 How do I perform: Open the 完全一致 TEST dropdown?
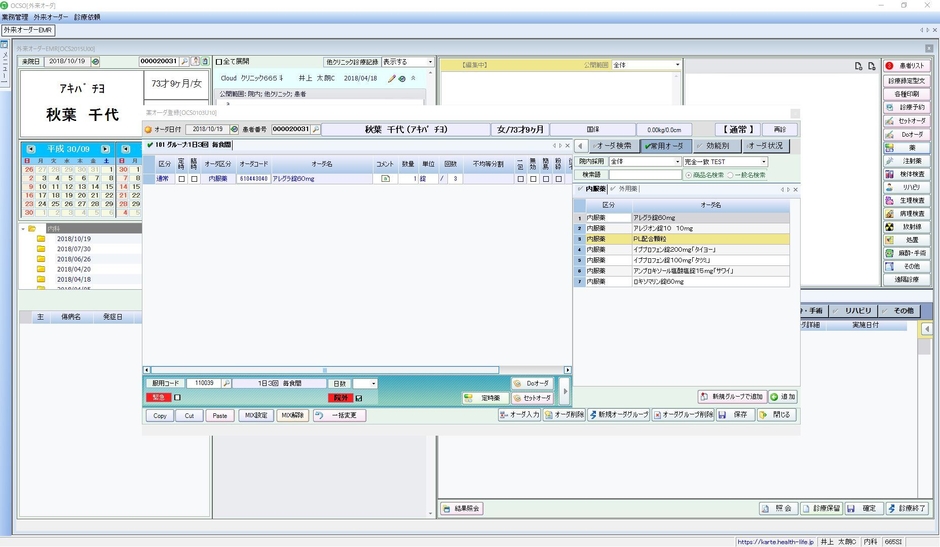click(725, 161)
